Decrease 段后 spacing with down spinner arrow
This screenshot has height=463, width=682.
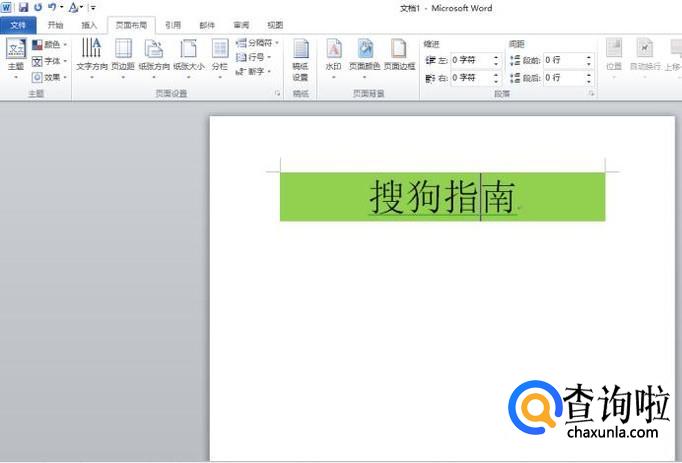click(x=589, y=81)
